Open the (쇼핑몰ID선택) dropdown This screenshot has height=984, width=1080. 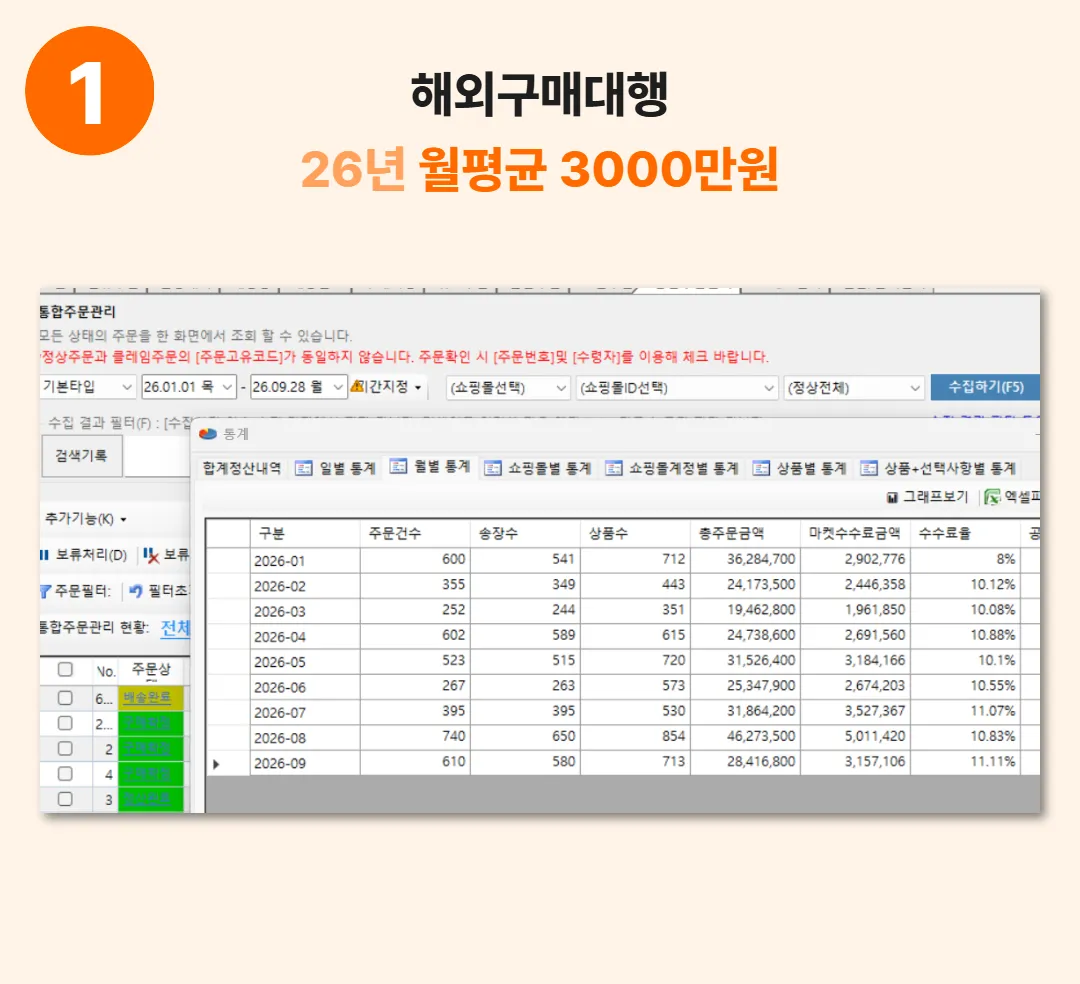tap(677, 388)
